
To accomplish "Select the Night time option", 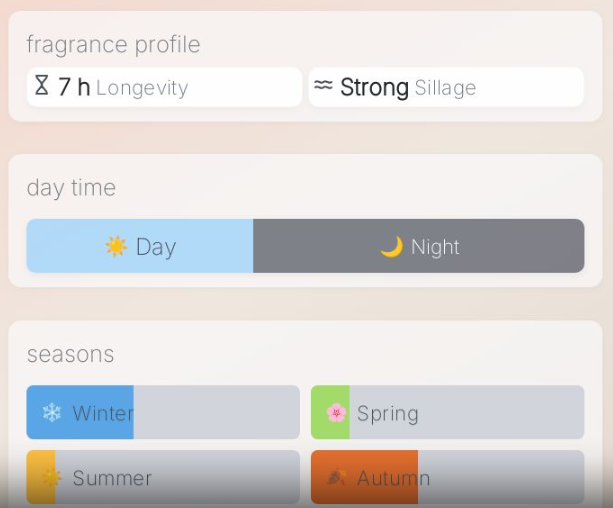I will click(x=419, y=246).
